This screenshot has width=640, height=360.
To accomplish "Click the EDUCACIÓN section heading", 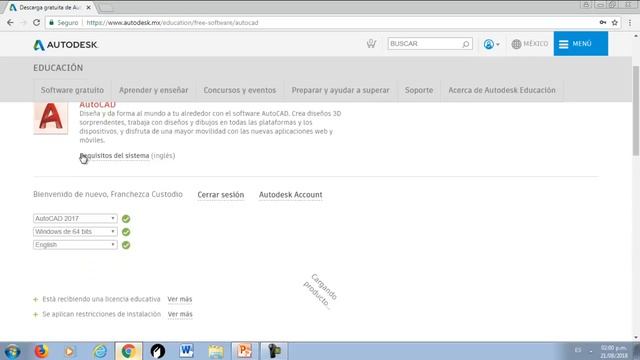I will (58, 68).
